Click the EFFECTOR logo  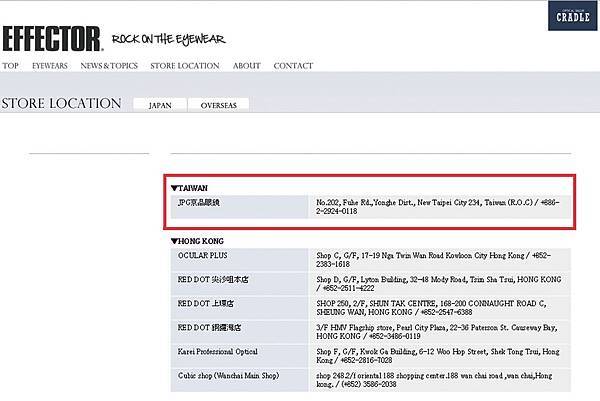pos(52,39)
